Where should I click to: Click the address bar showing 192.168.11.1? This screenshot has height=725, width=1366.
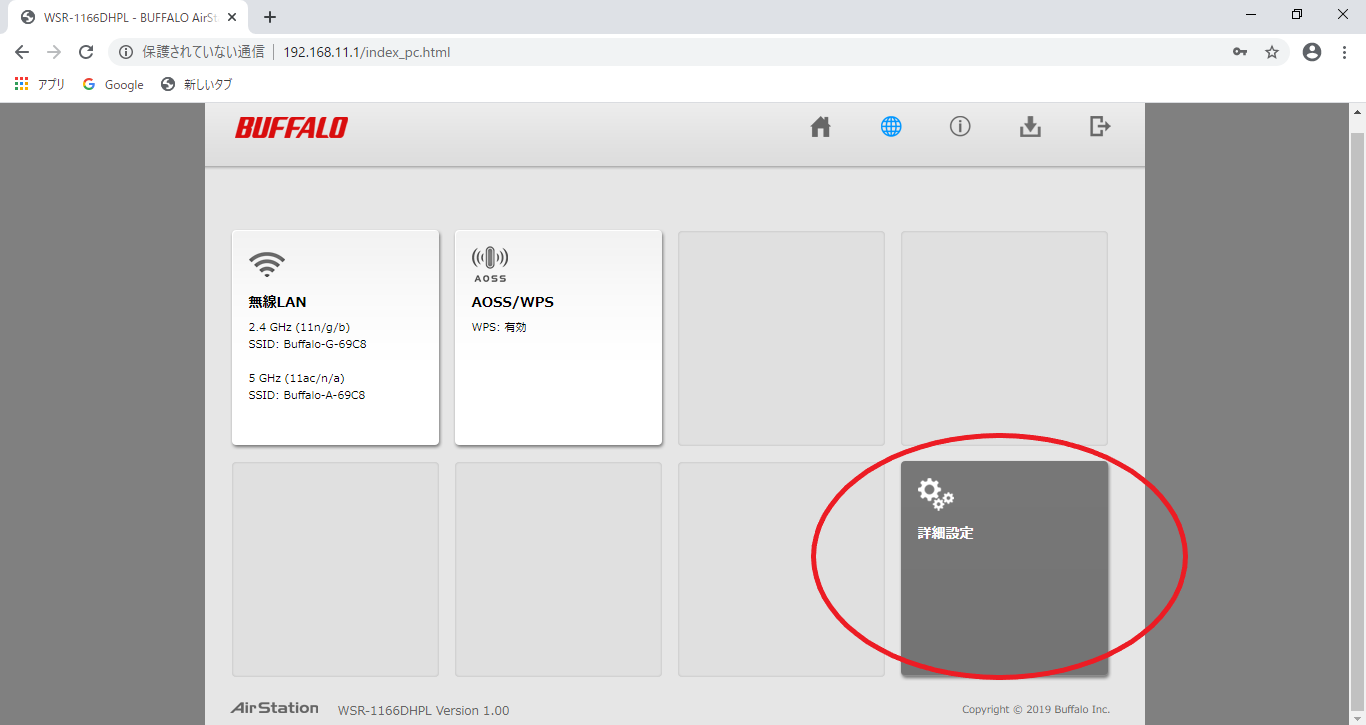coord(600,52)
